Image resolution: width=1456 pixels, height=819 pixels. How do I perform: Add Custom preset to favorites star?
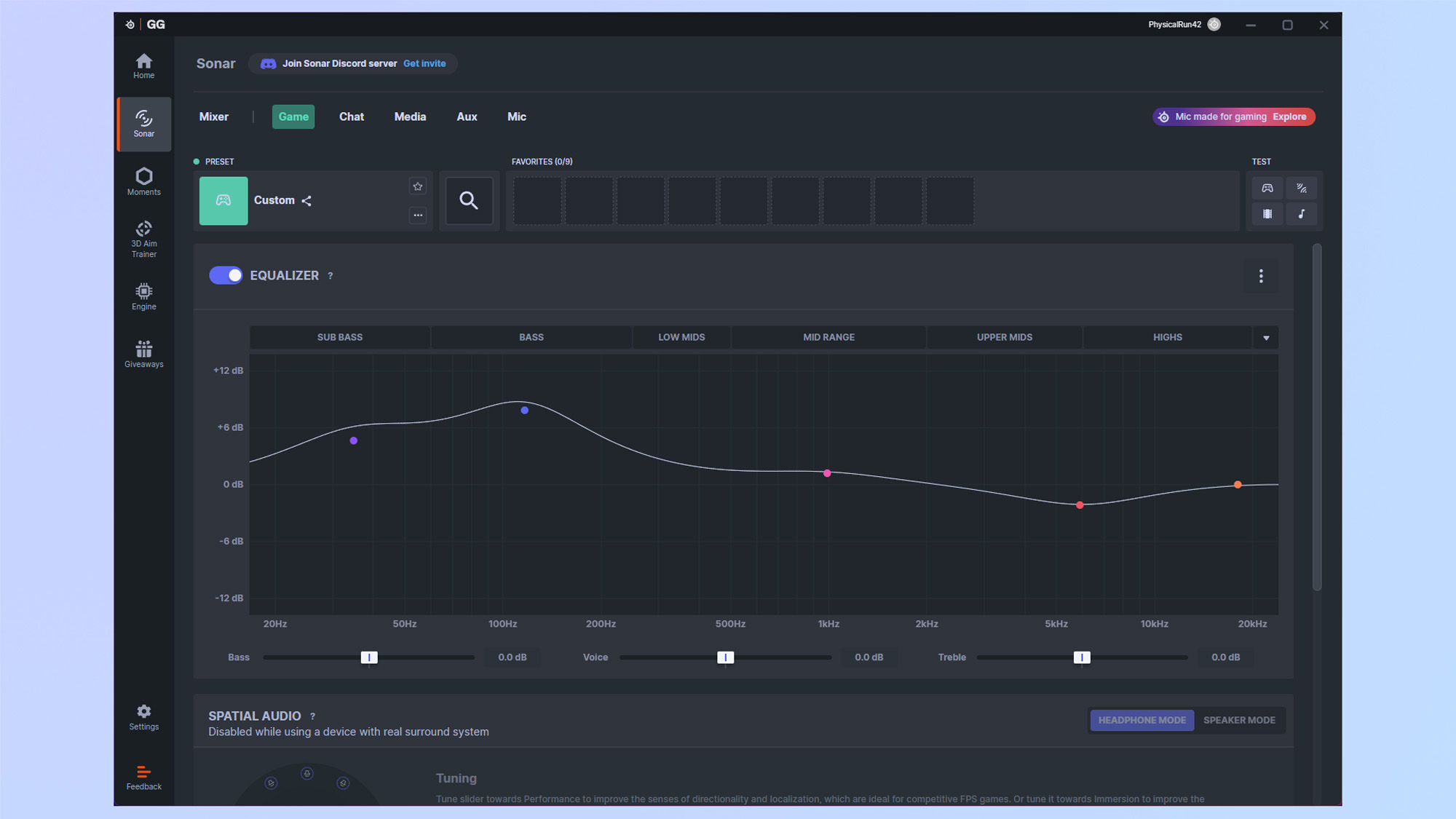click(x=418, y=186)
